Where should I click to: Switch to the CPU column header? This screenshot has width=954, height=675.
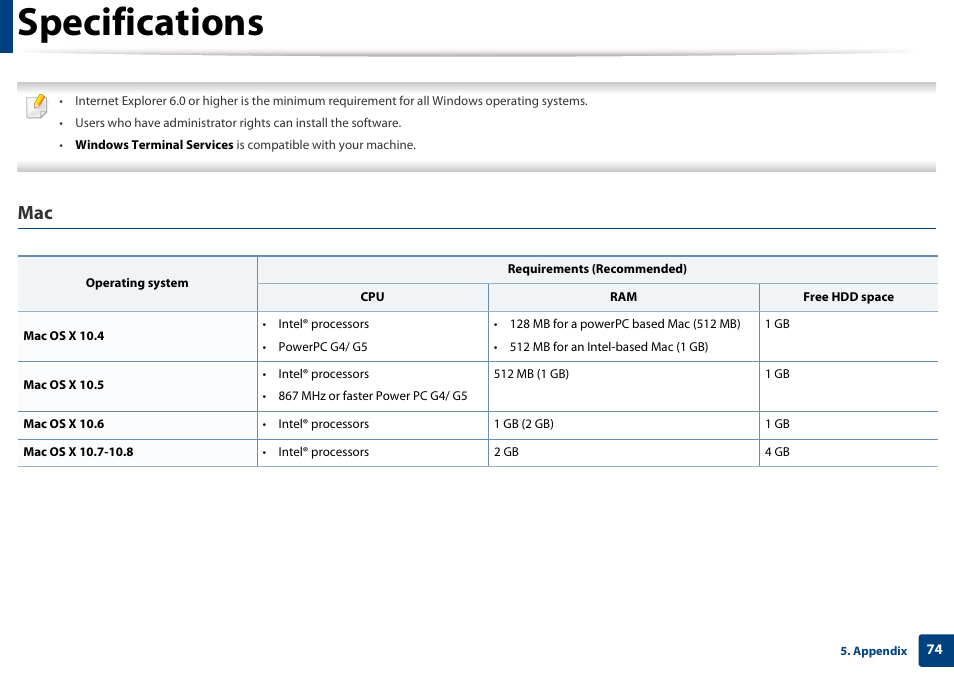372,297
